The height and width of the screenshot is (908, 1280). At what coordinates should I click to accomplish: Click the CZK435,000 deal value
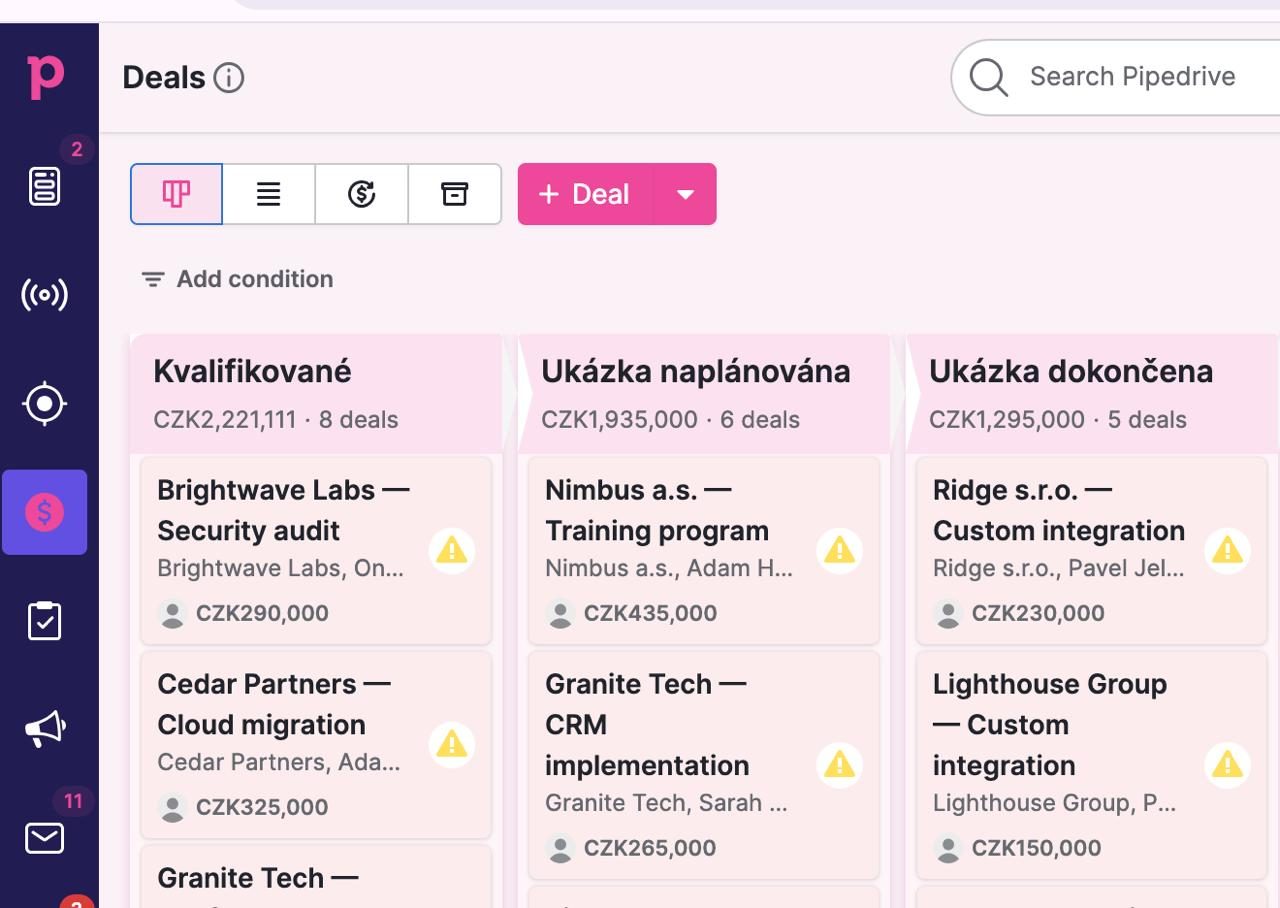click(650, 613)
